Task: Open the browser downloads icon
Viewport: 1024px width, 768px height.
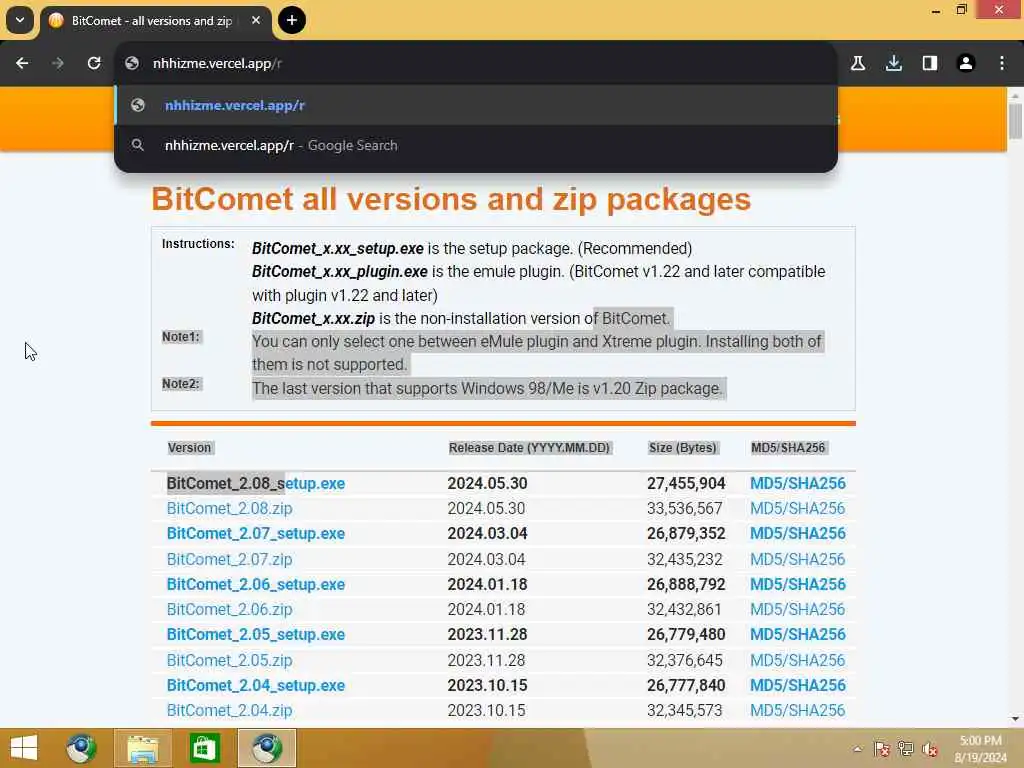Action: tap(894, 63)
